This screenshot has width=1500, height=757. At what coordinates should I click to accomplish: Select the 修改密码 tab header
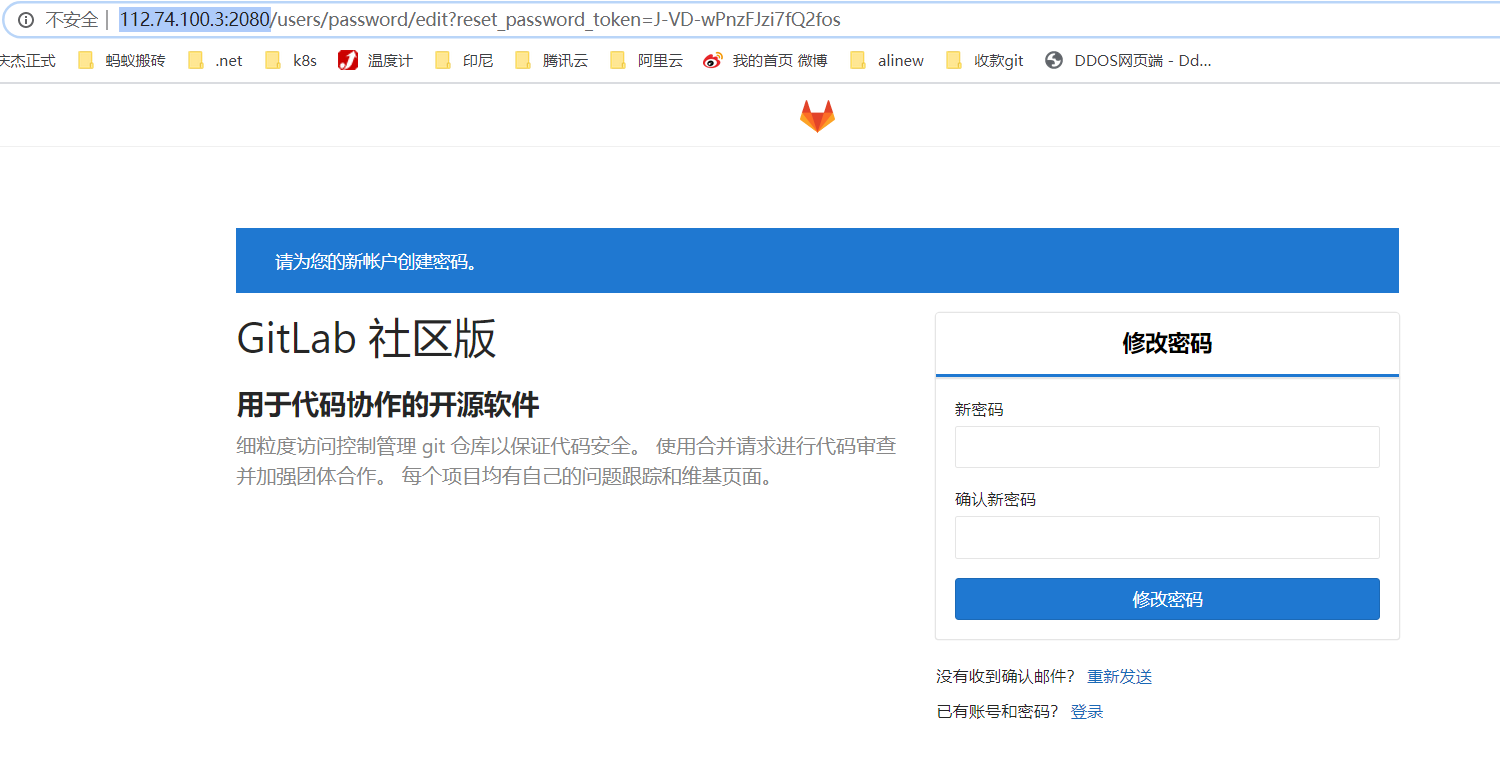1167,344
